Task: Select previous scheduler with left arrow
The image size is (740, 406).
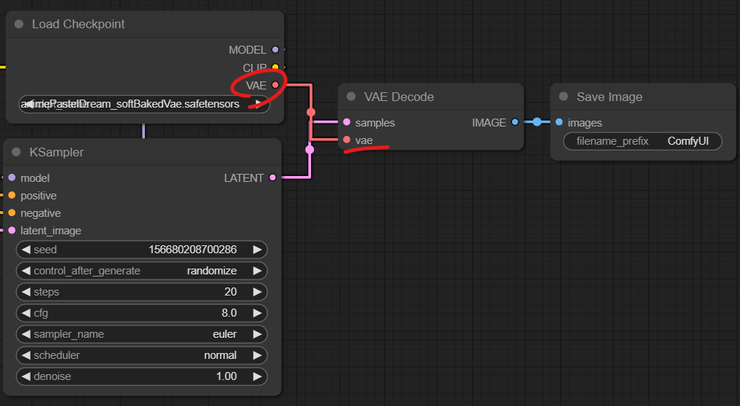Action: click(26, 355)
